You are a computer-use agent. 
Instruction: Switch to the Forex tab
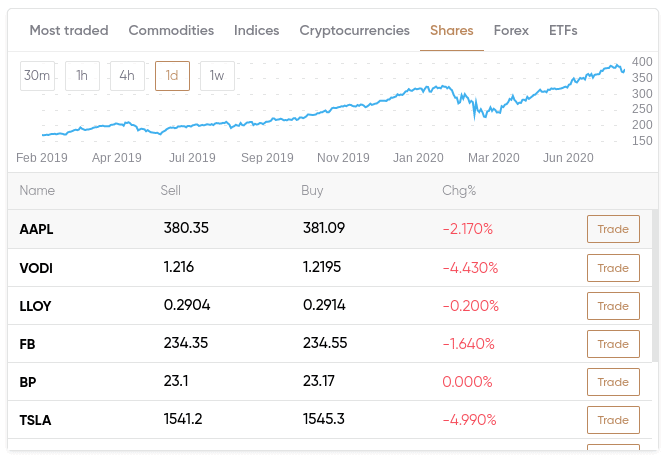coord(511,31)
